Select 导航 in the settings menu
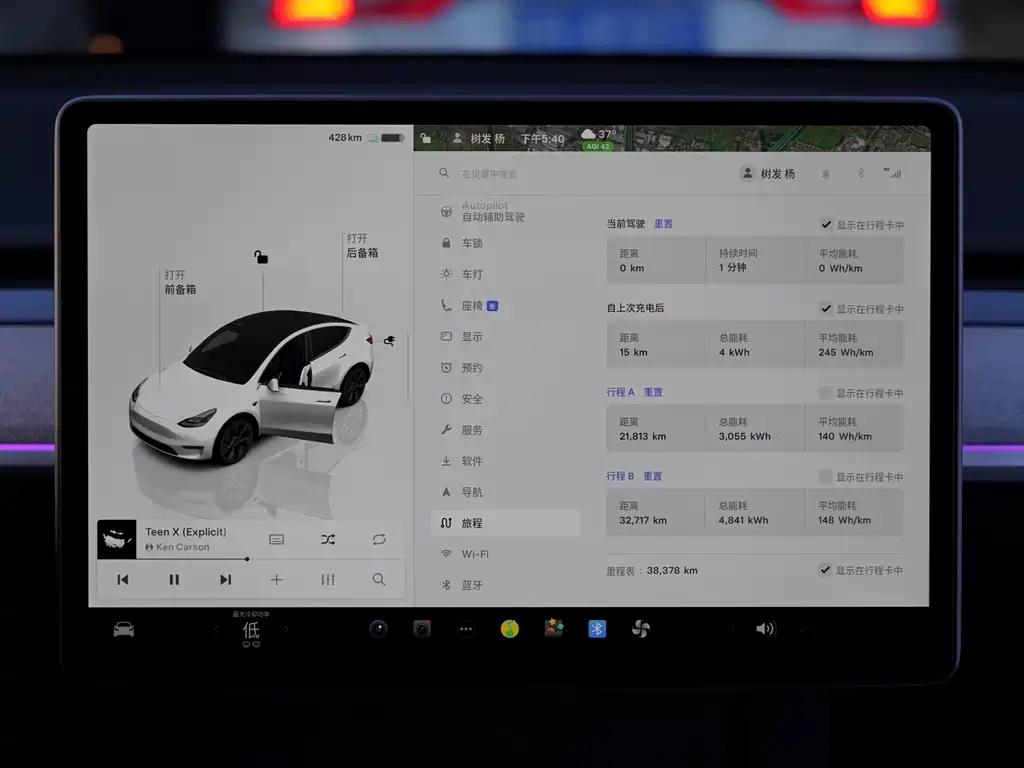The width and height of the screenshot is (1024, 768). 472,492
